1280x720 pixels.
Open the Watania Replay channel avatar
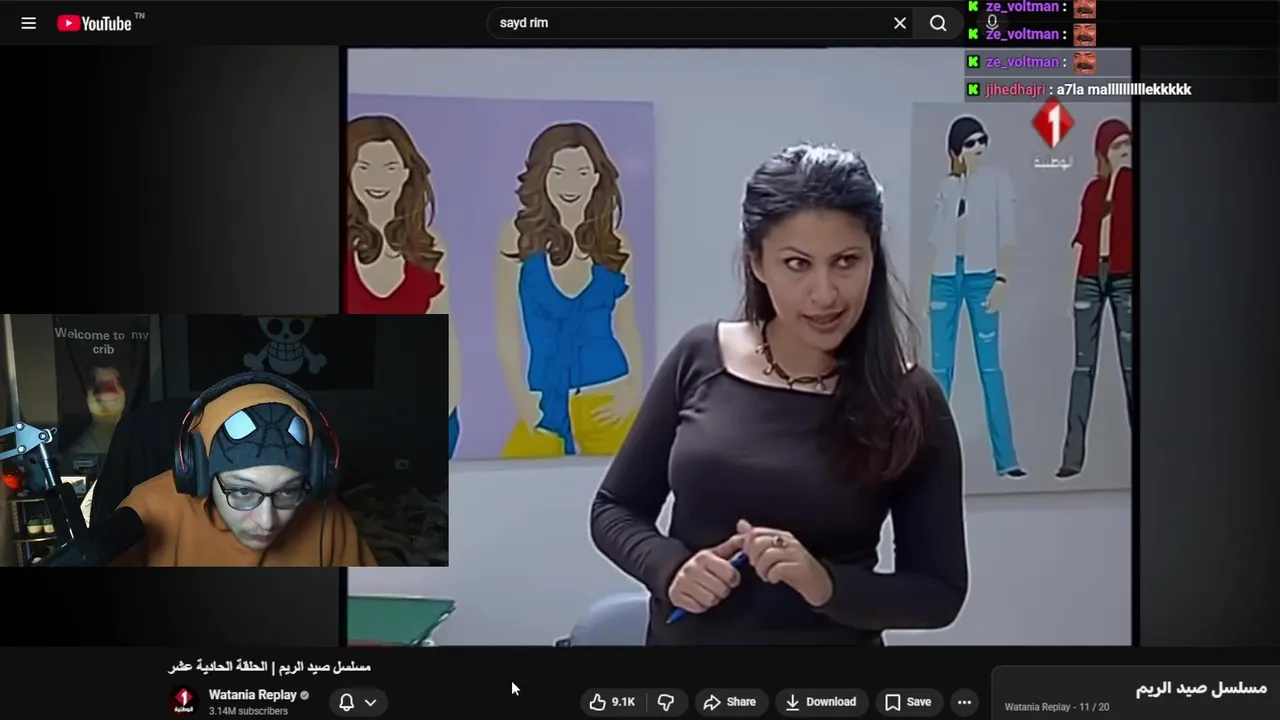(x=184, y=701)
